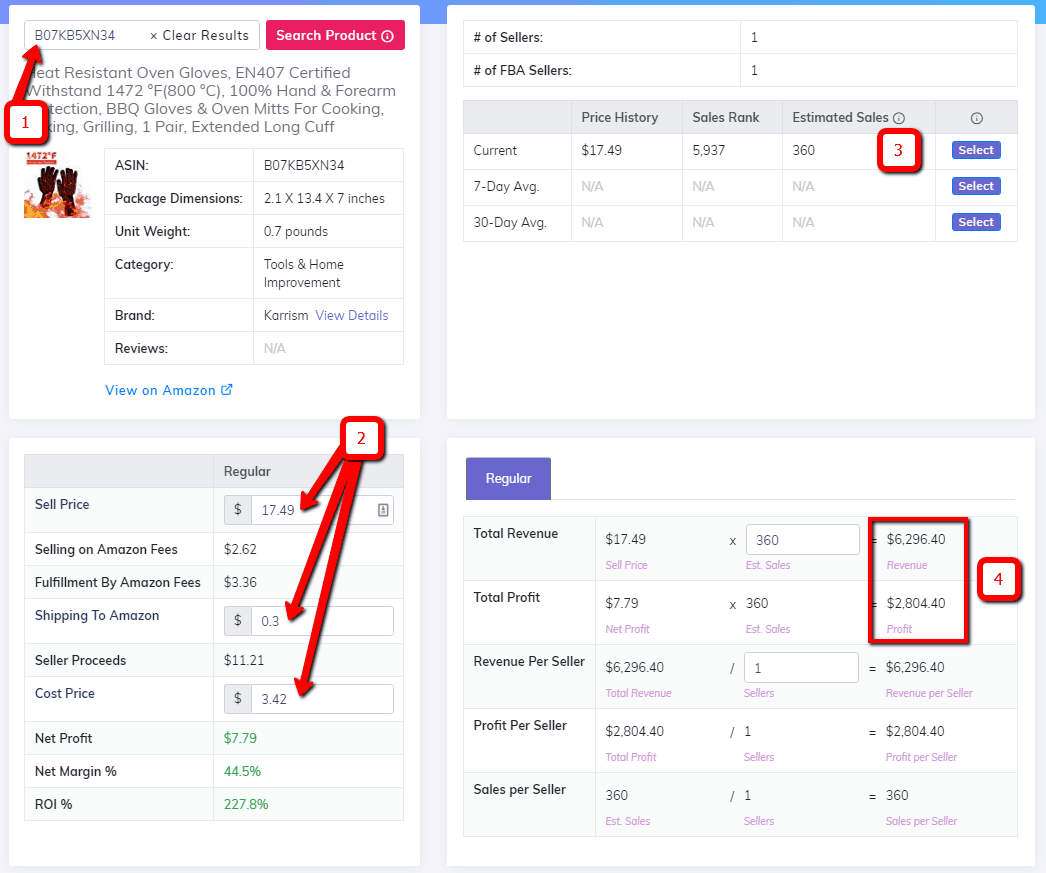The height and width of the screenshot is (873, 1046).
Task: Edit the Est. Sales 360 field in Total Revenue
Action: tap(802, 539)
